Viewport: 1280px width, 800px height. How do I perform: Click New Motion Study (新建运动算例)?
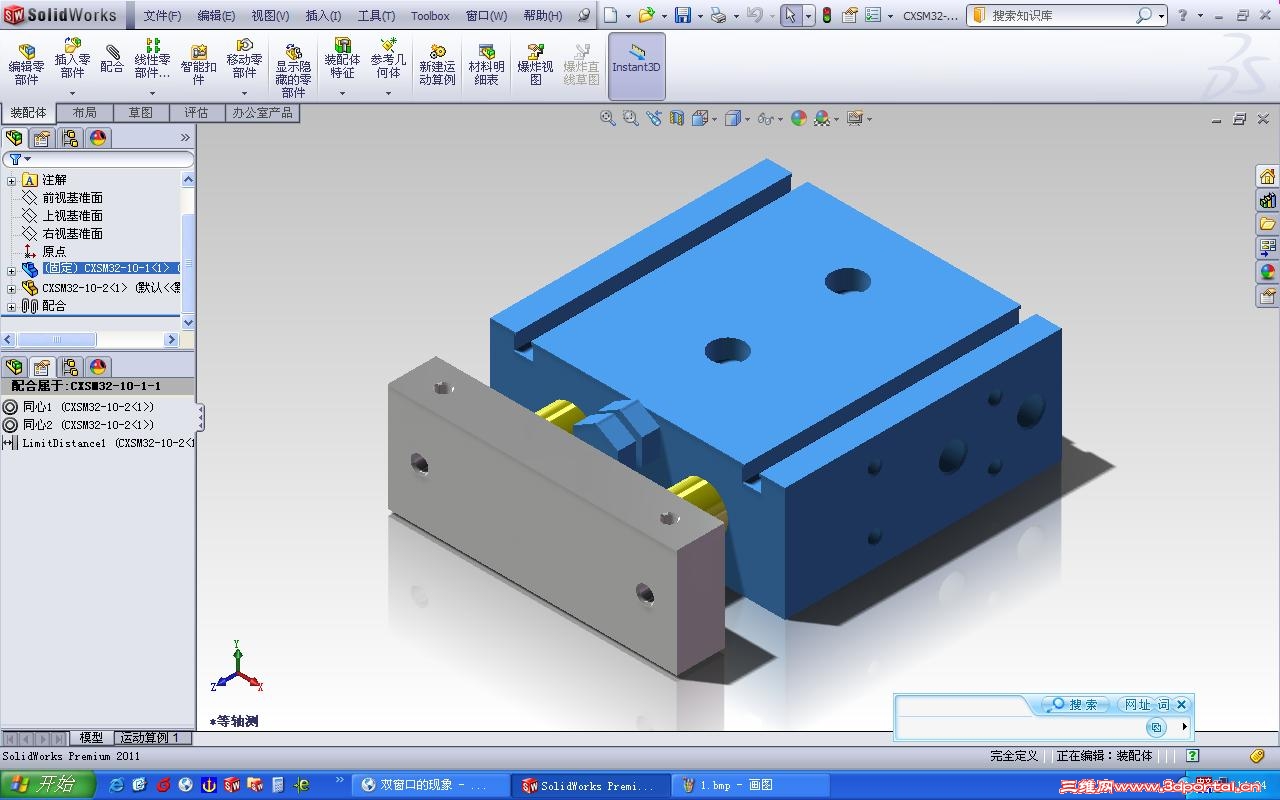437,65
